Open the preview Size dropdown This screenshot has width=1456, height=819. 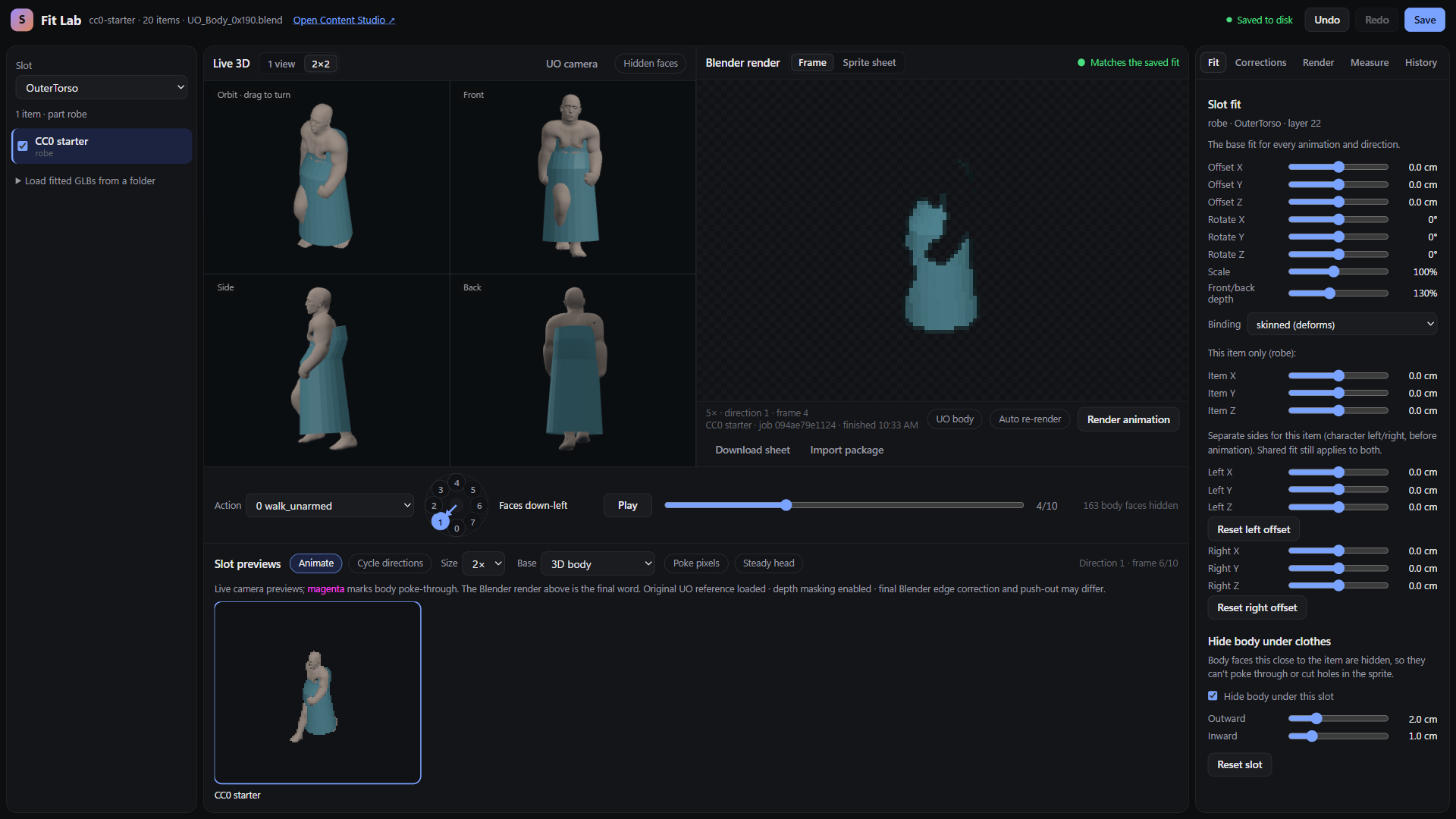click(483, 563)
